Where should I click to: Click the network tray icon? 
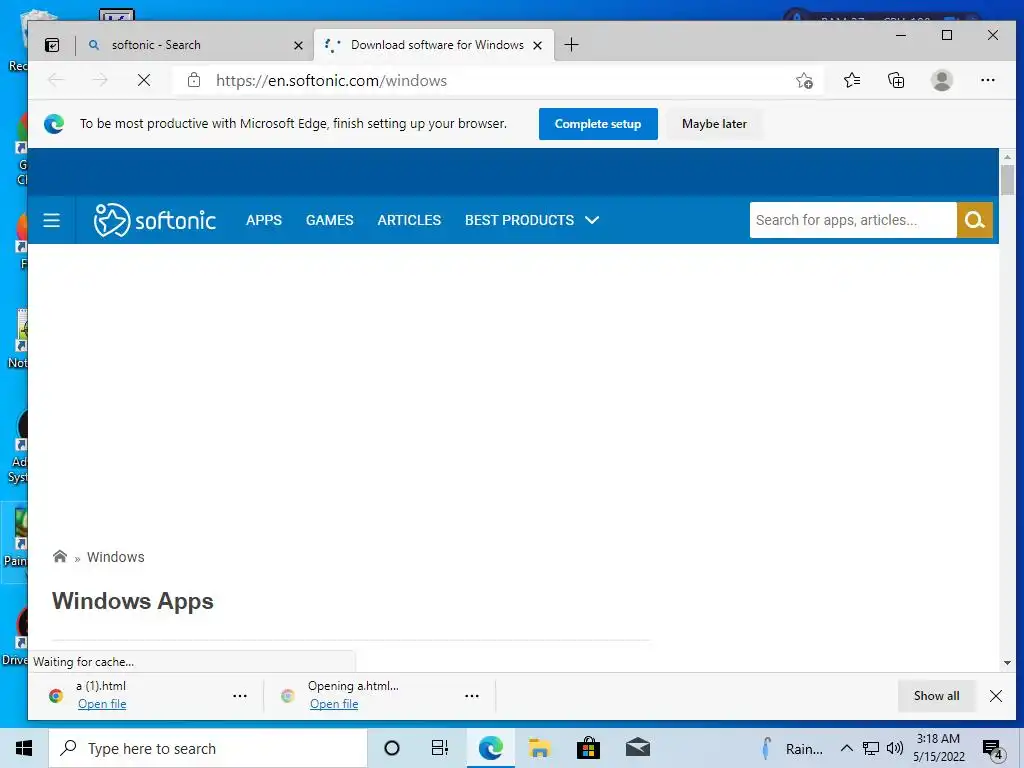coord(871,748)
